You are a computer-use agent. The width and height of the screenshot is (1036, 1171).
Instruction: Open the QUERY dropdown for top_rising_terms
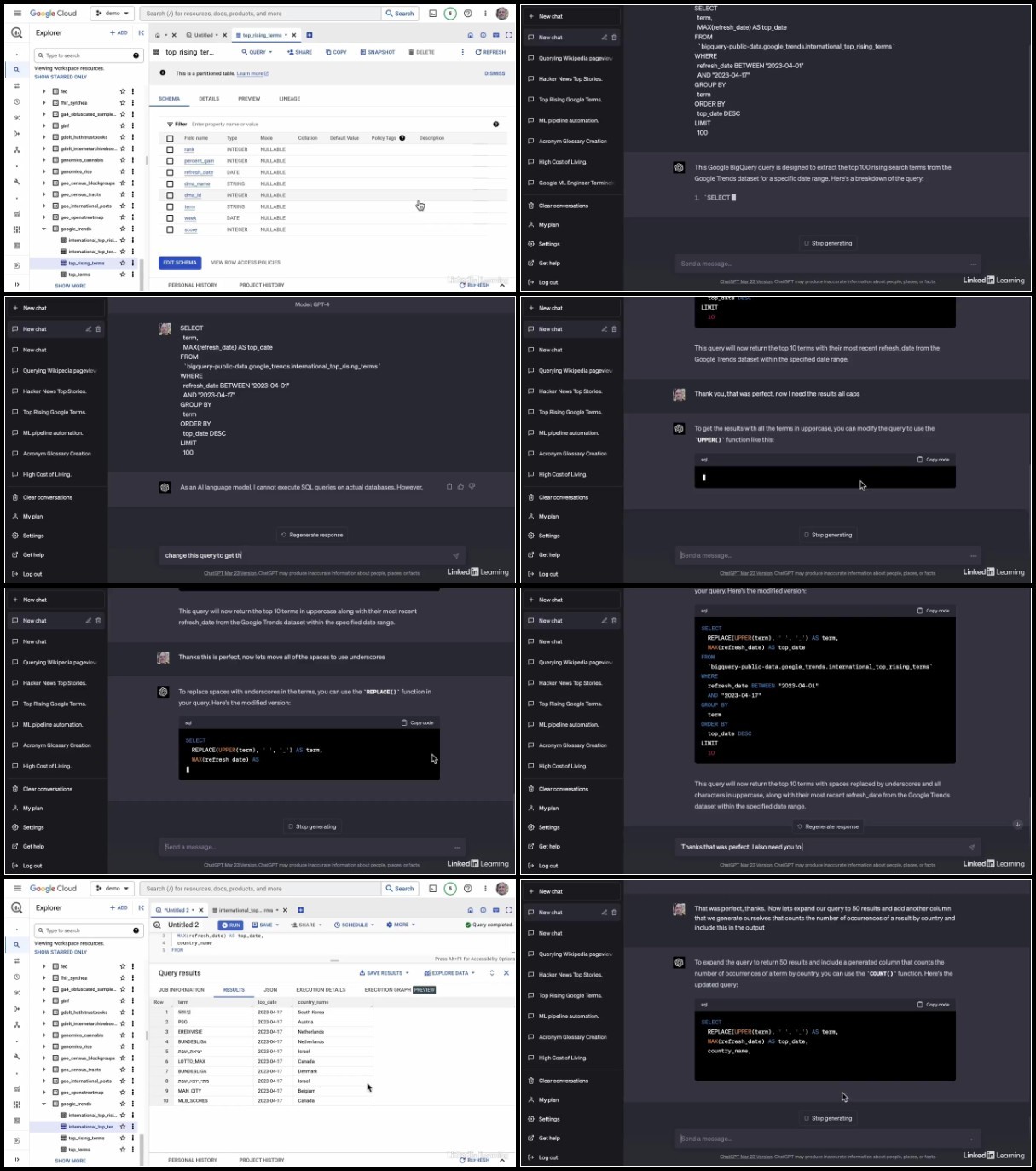coord(258,52)
